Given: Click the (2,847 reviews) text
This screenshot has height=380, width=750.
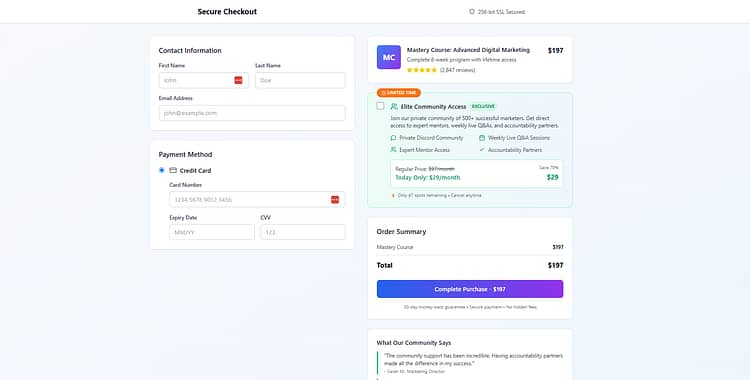Looking at the screenshot, I should (x=458, y=70).
